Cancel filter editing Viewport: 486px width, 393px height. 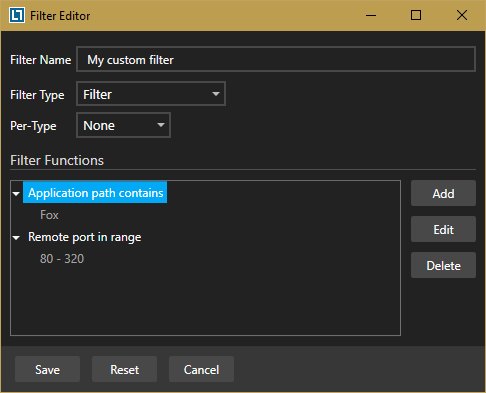coord(201,369)
